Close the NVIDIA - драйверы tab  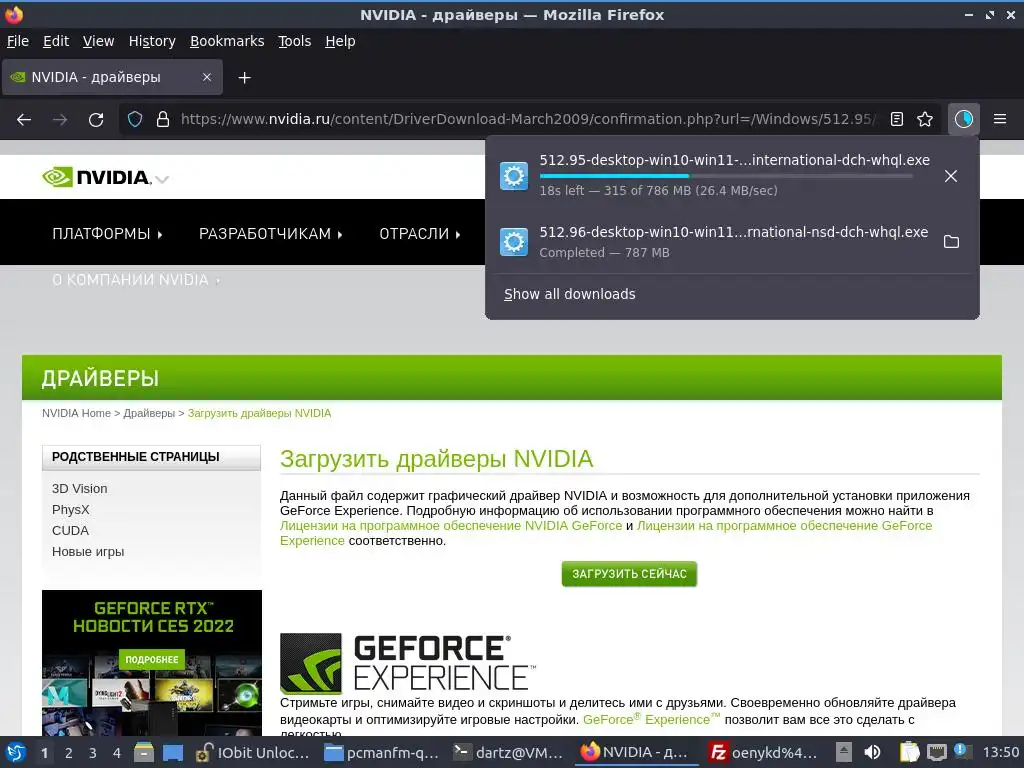pyautogui.click(x=207, y=77)
